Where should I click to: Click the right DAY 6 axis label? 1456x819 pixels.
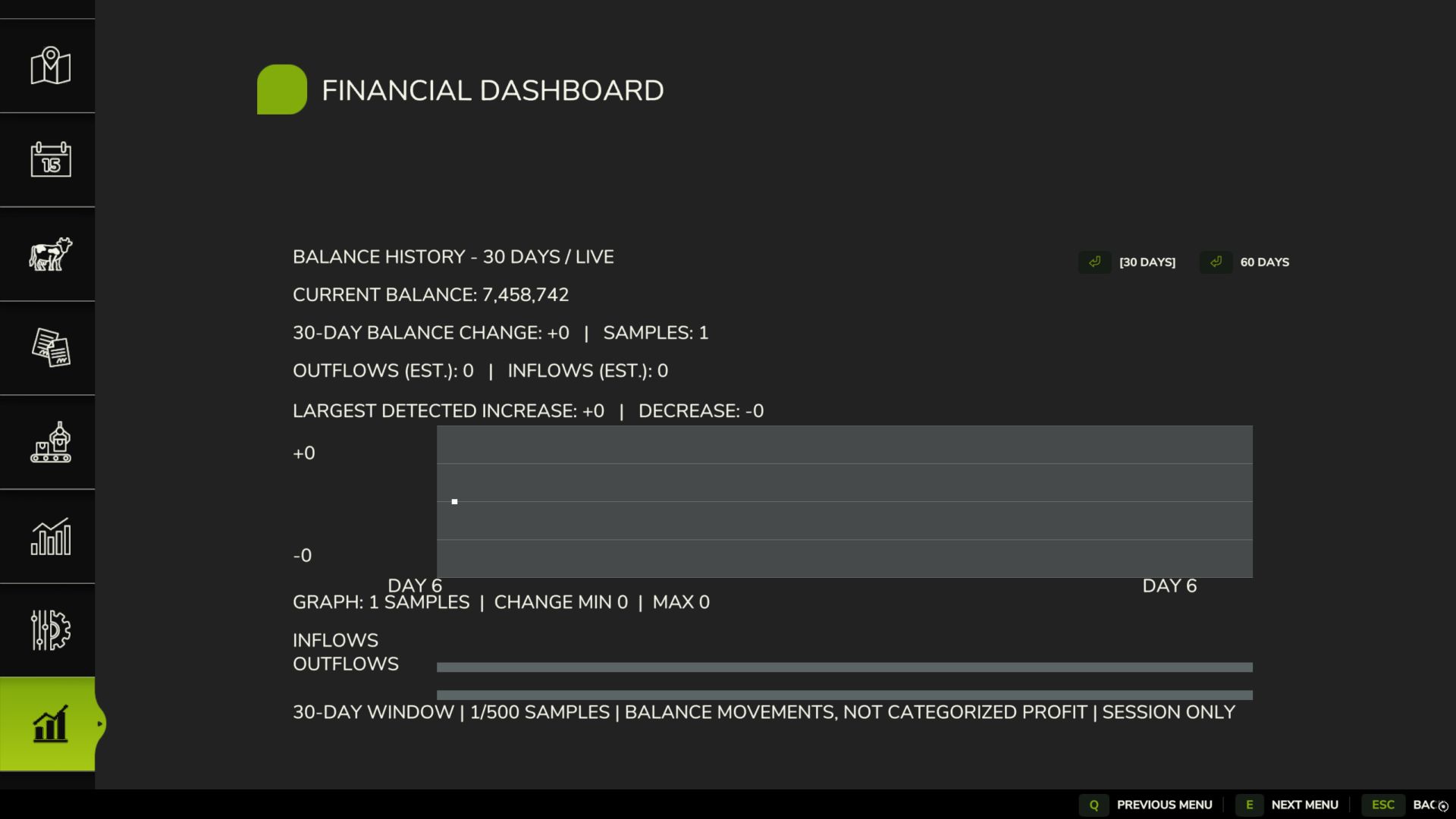coord(1169,585)
